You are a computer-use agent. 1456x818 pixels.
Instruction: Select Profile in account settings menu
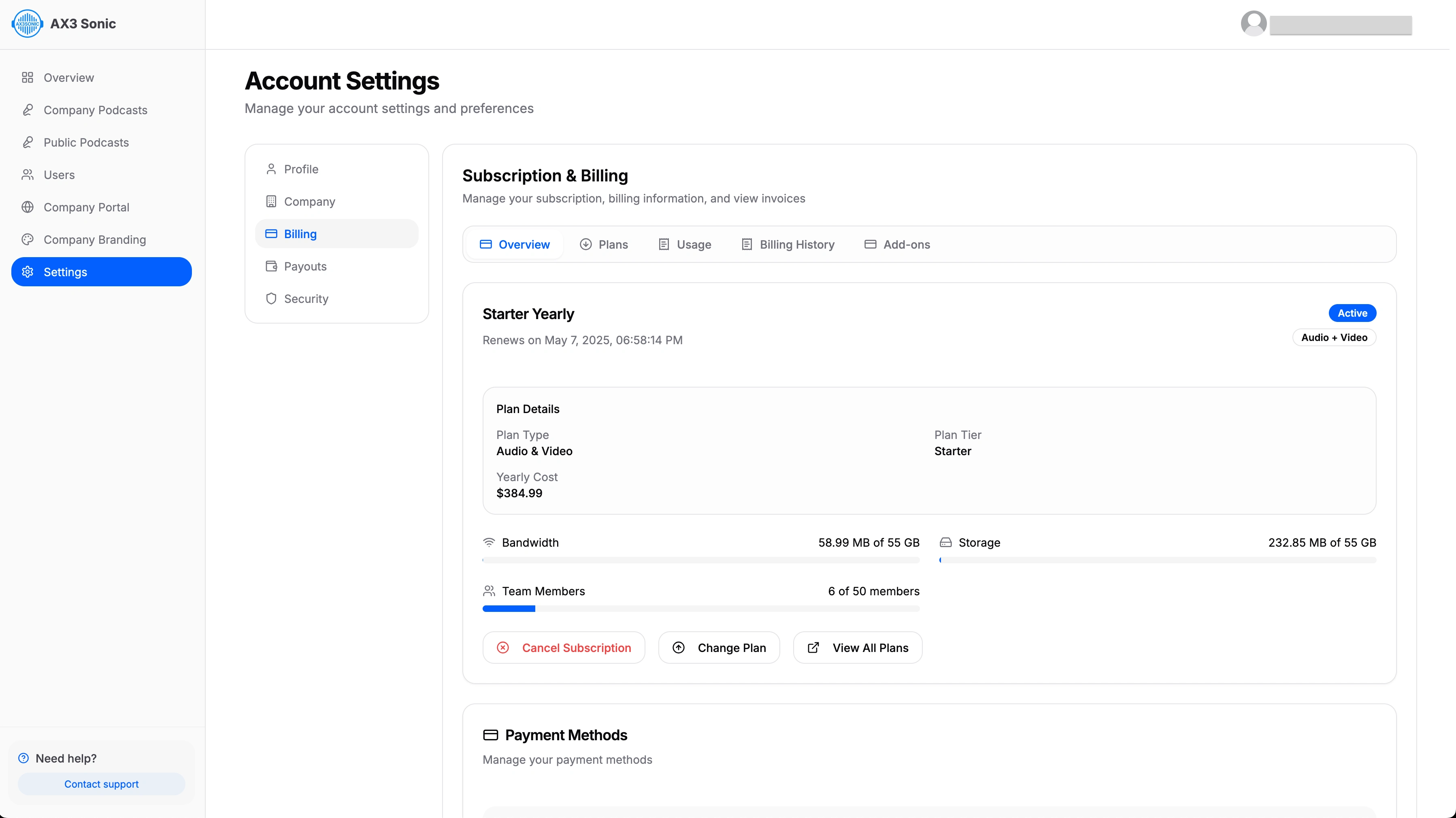(x=337, y=169)
